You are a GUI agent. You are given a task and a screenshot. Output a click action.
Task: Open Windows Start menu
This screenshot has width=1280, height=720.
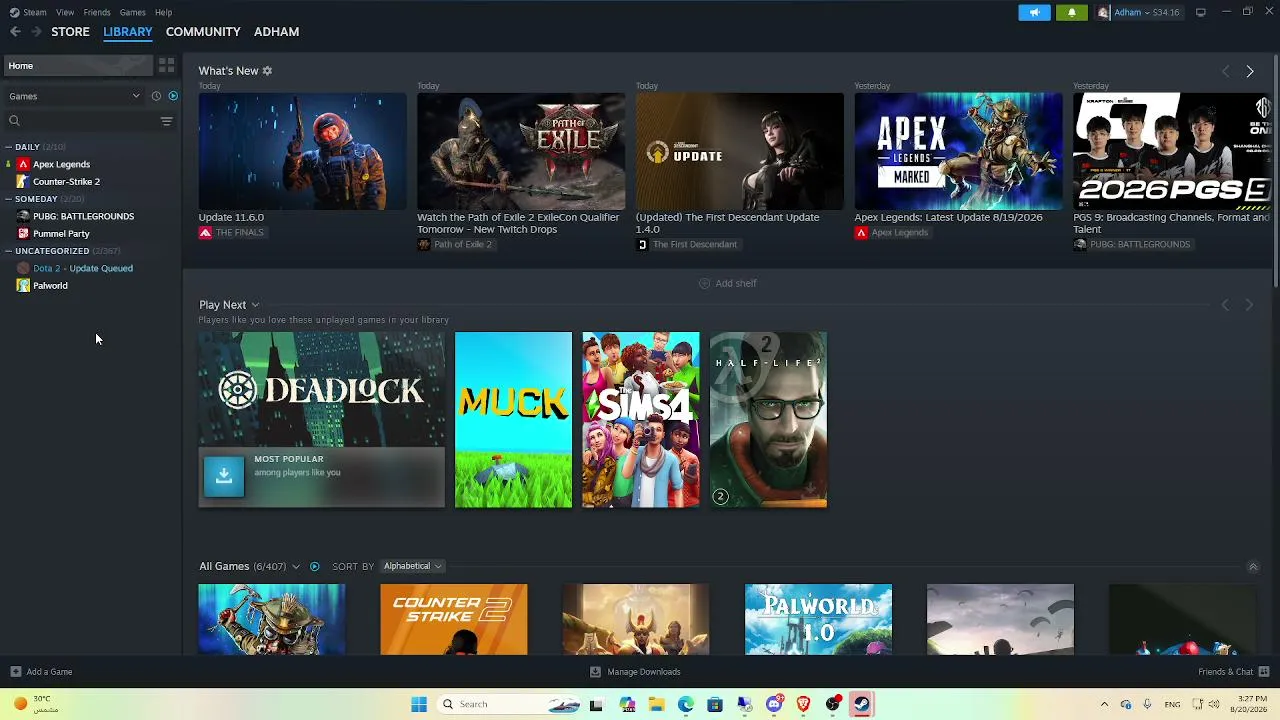(x=419, y=704)
